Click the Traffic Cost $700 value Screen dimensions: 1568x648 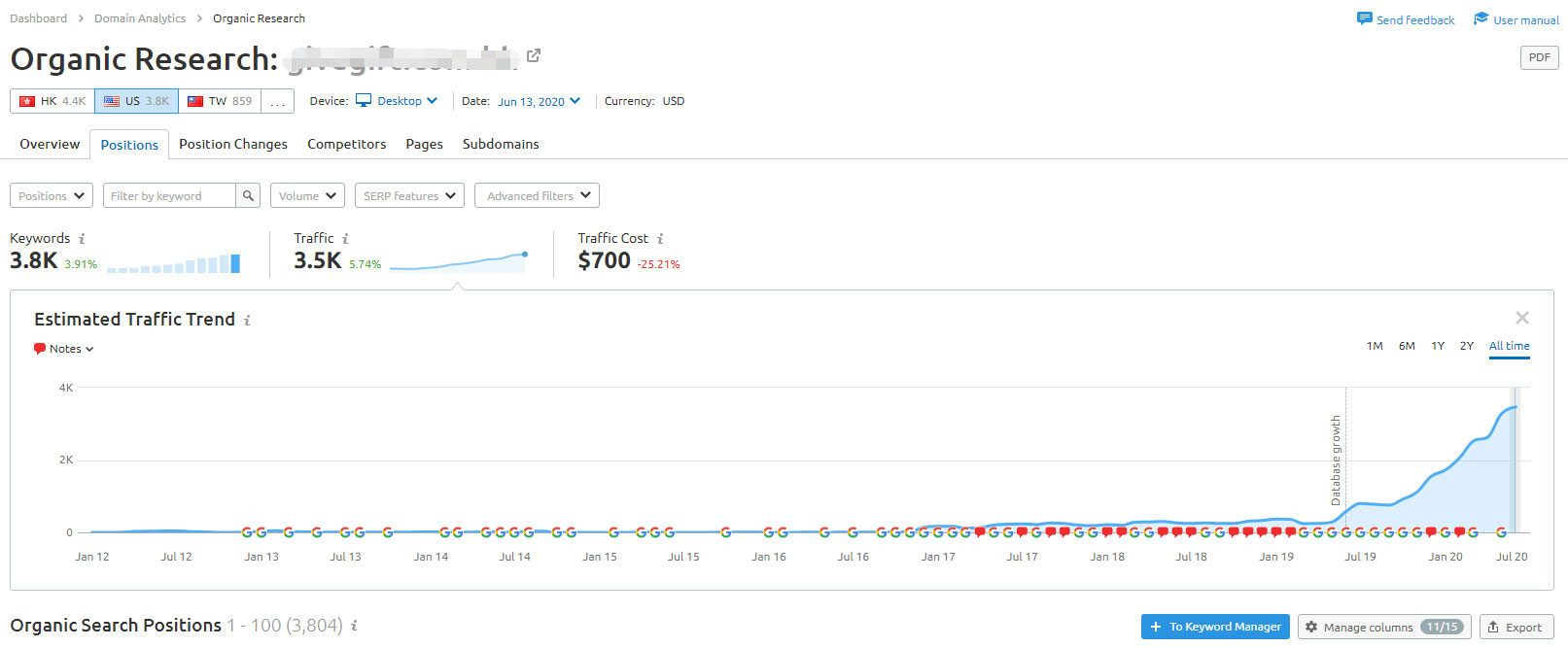point(604,260)
